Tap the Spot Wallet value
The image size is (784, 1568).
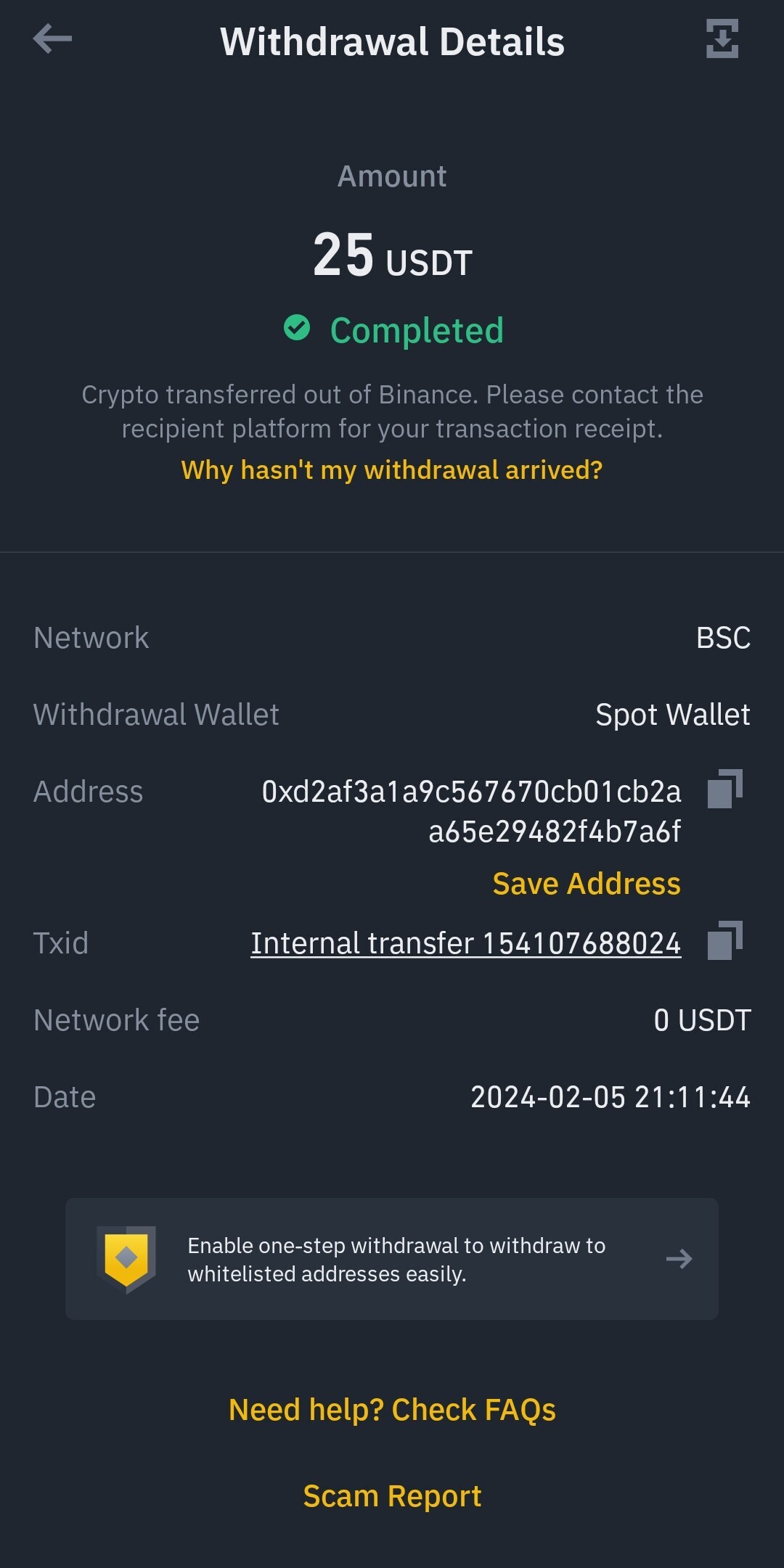click(x=673, y=715)
